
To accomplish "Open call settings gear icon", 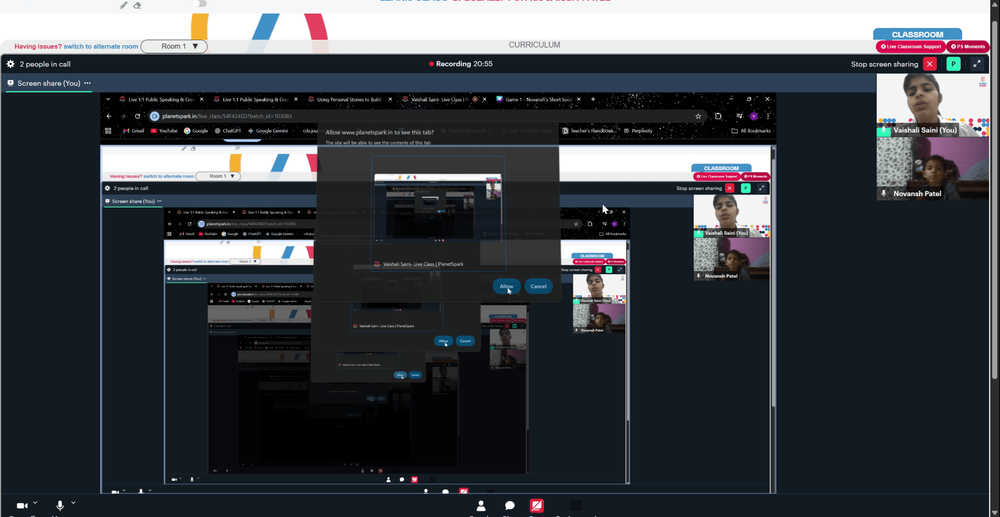I will [x=10, y=64].
